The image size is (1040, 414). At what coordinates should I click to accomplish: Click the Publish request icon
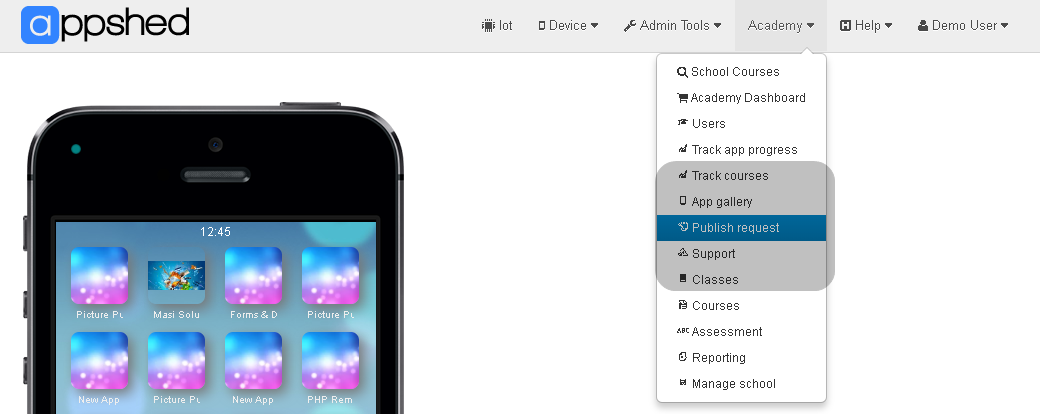683,227
